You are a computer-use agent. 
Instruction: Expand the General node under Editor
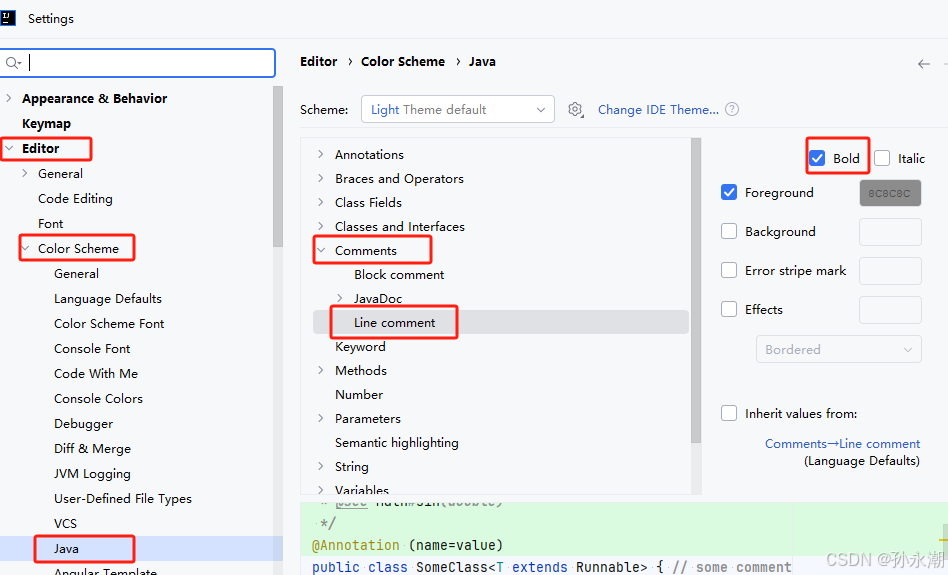[25, 174]
